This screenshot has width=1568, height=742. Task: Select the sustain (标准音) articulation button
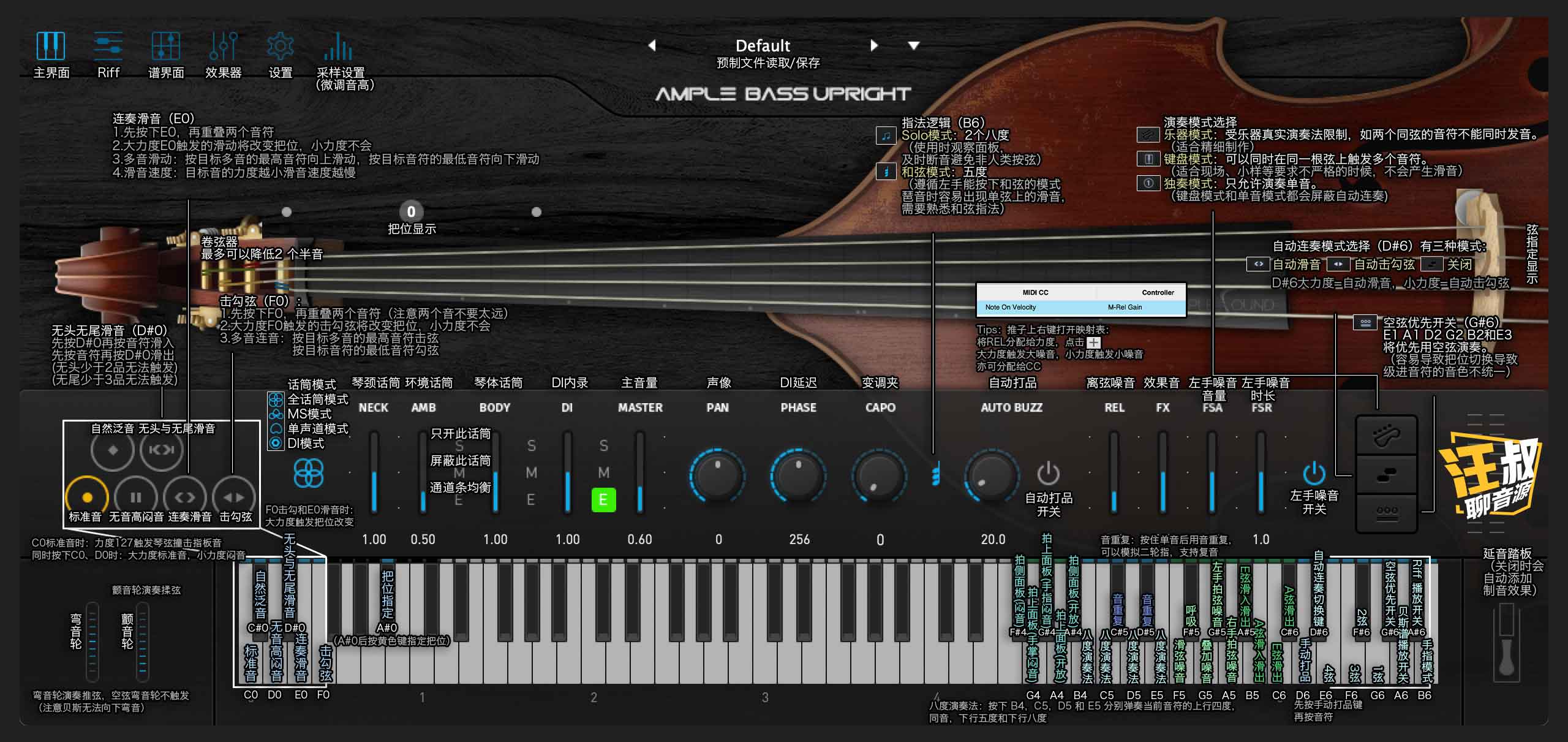(x=87, y=498)
